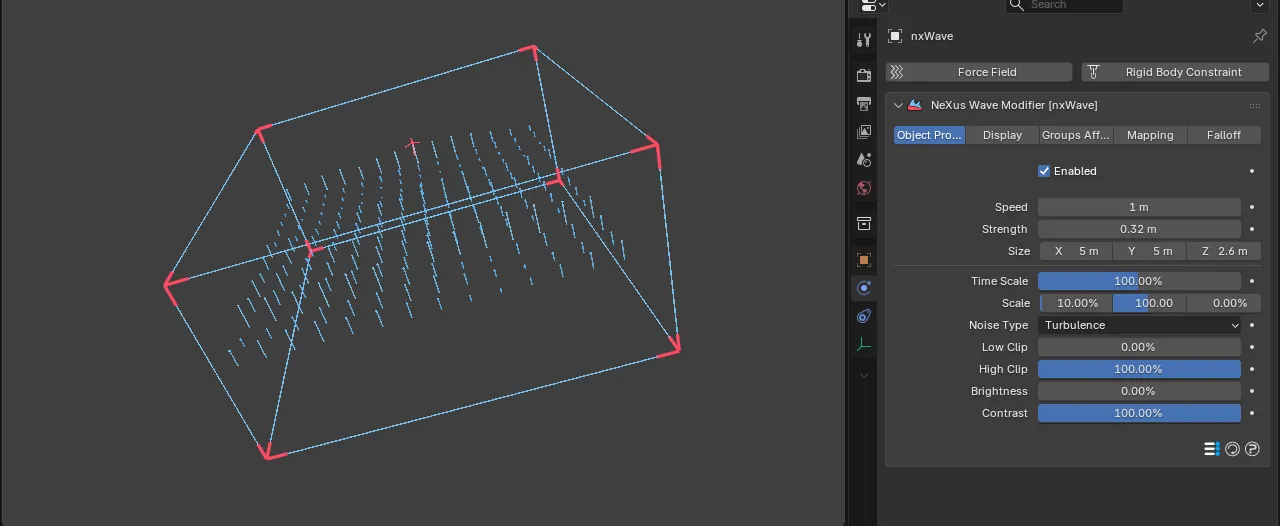Open the Object properties tab
The image size is (1280, 526).
pyautogui.click(x=864, y=259)
